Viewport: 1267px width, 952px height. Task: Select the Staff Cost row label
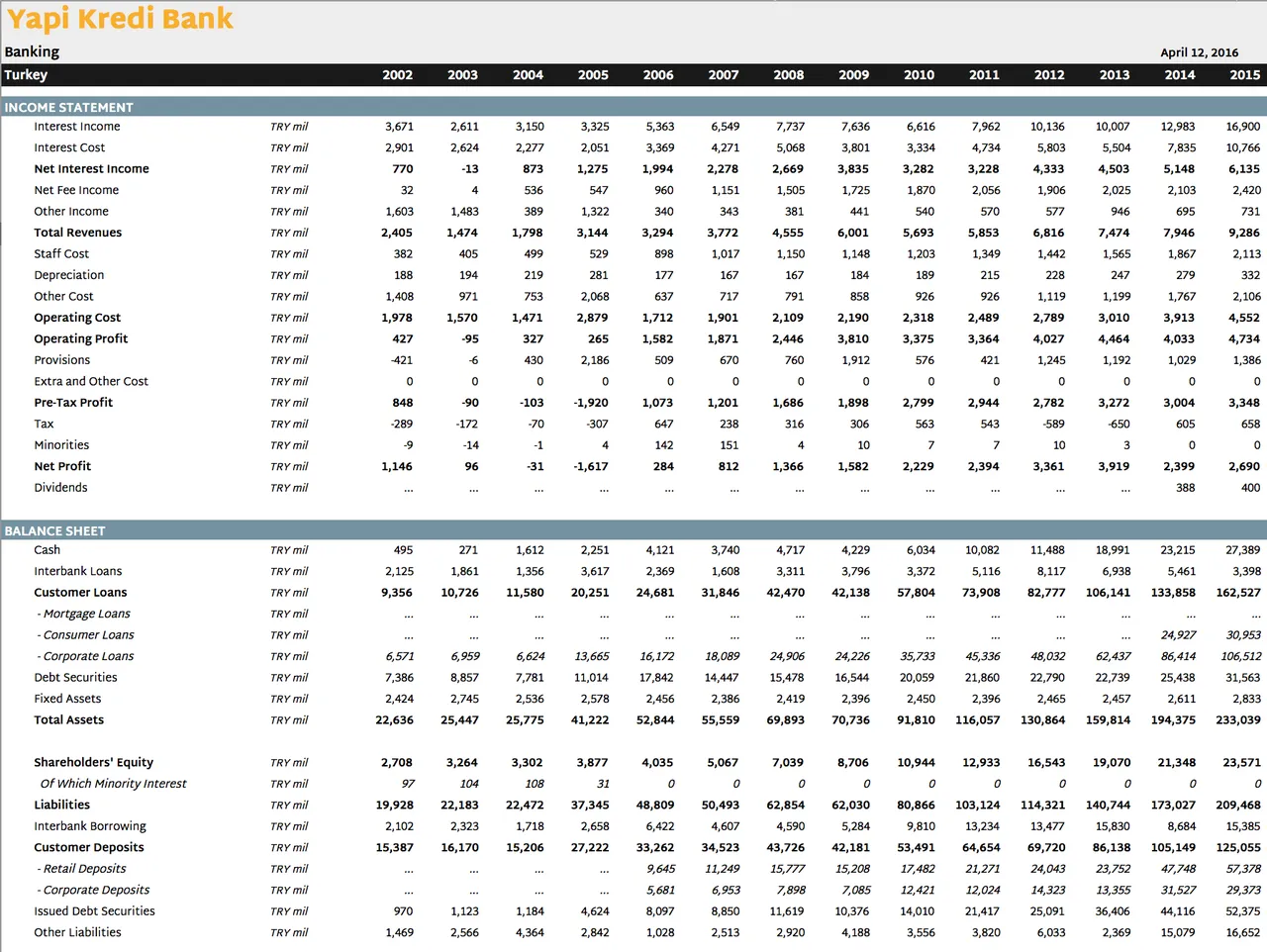click(61, 254)
